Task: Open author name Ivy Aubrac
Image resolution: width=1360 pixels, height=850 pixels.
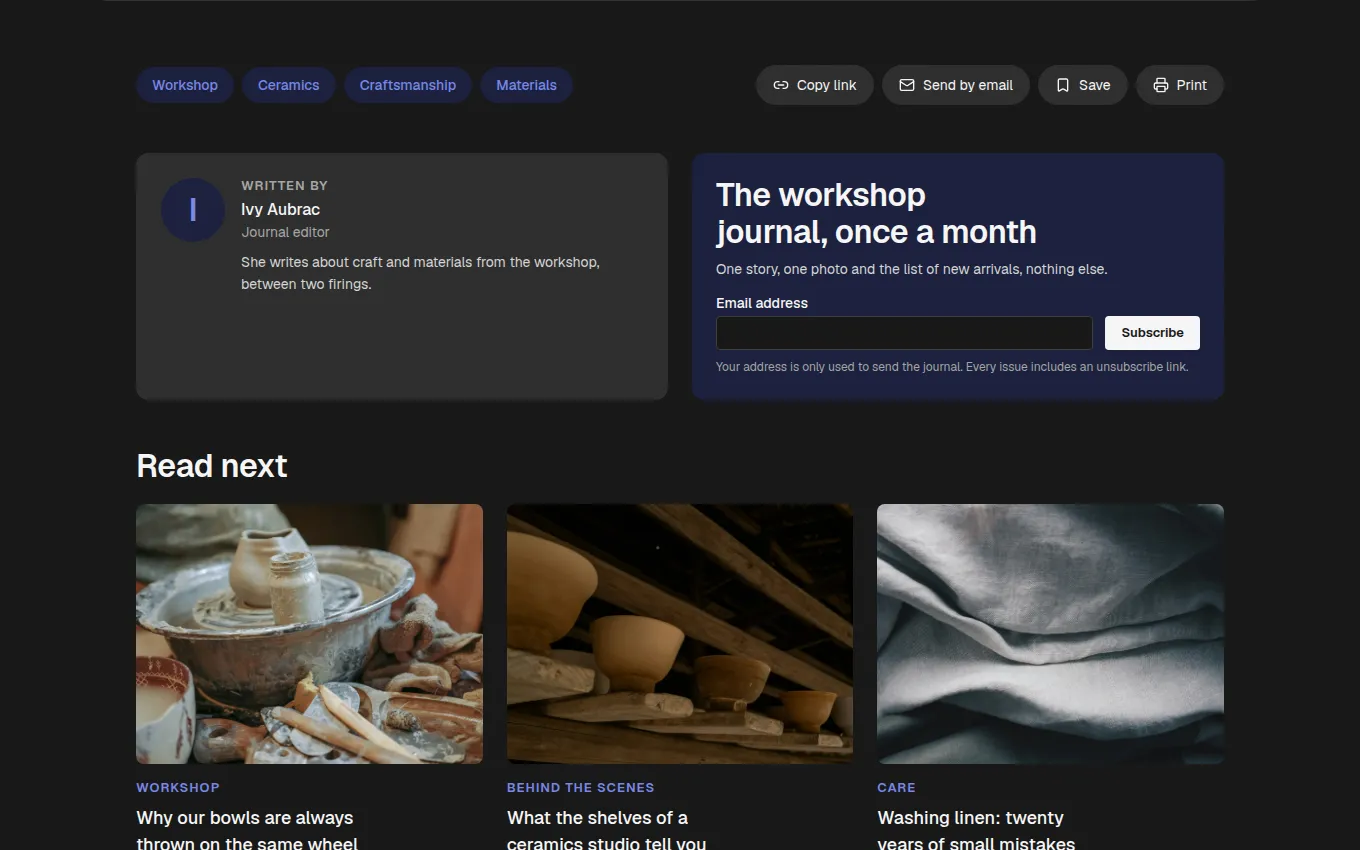Action: pyautogui.click(x=281, y=209)
